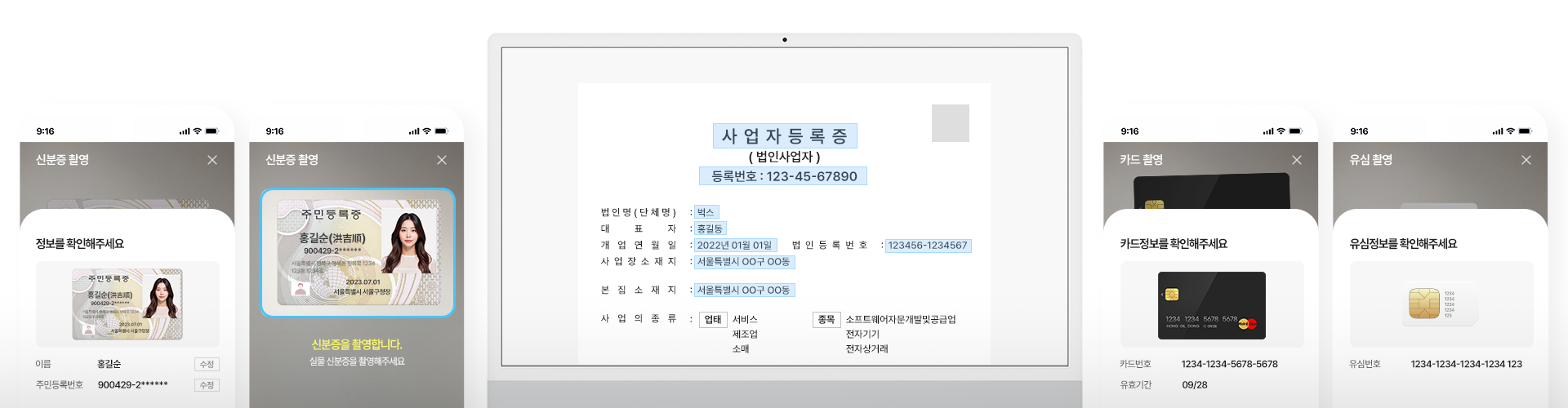Screen dimensions: 1568x408
Task: Tap battery icon on 유심 촬영 phone
Action: click(1525, 131)
